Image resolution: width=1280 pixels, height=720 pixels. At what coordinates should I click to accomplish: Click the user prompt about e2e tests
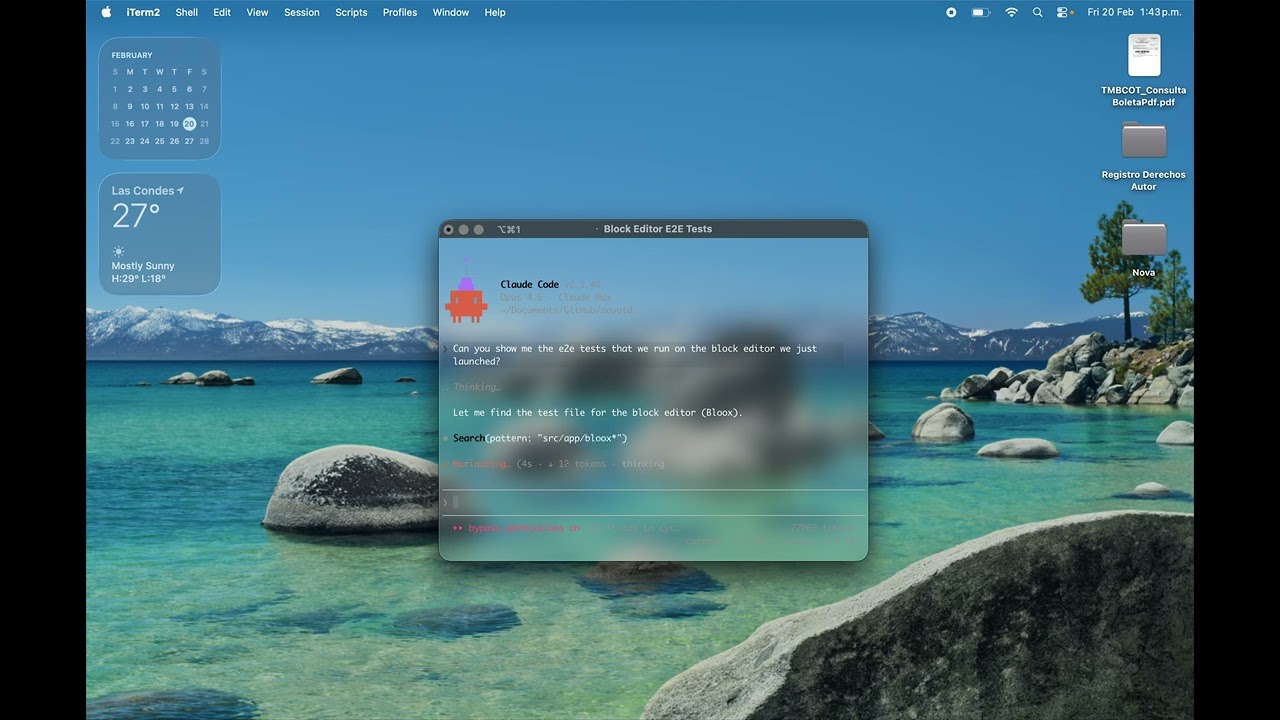(643, 355)
